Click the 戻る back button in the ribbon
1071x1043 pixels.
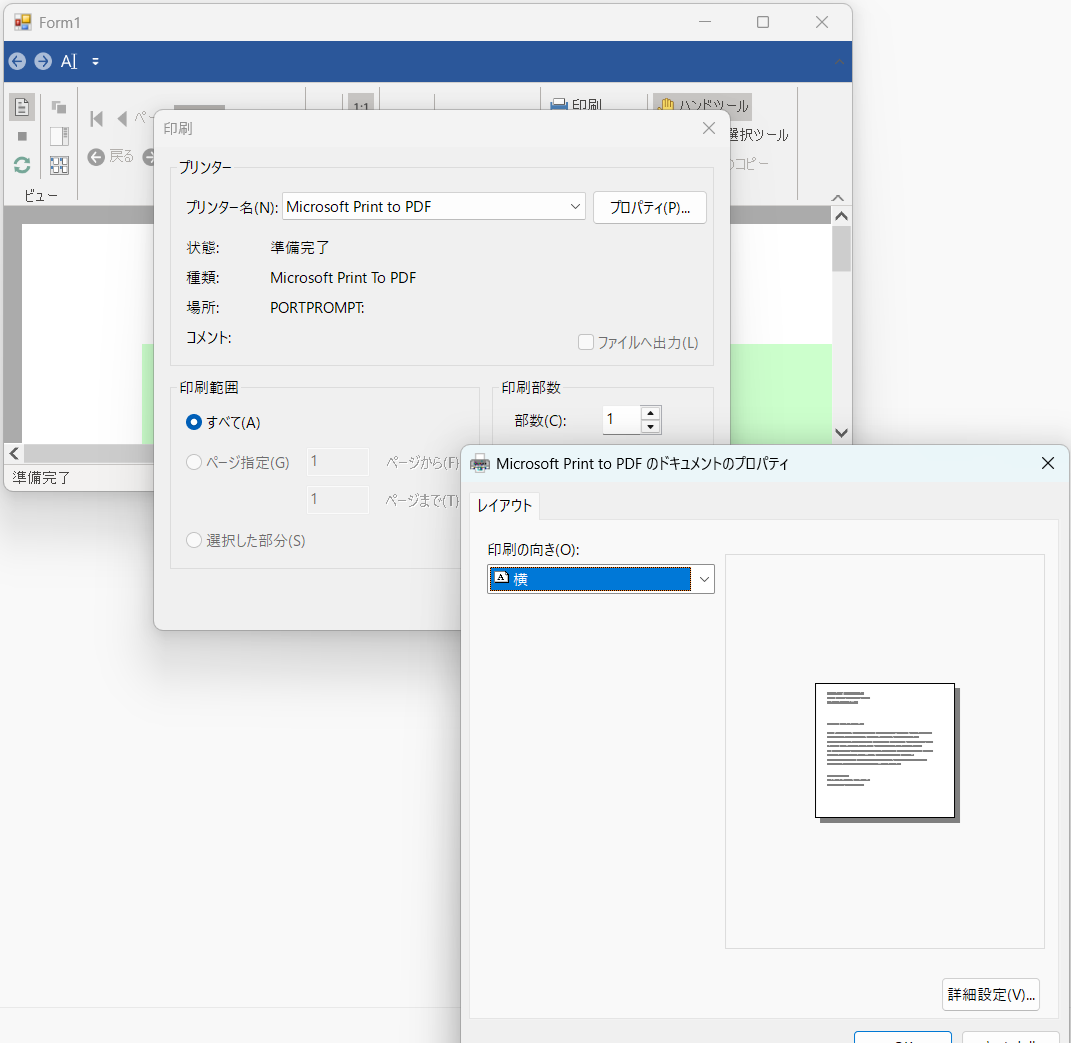coord(111,157)
